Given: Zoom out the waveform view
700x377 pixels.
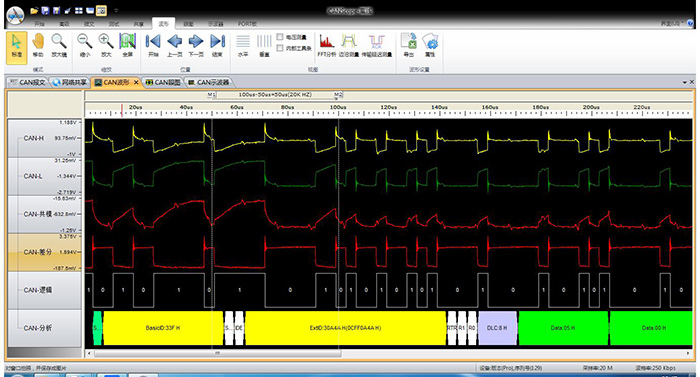Looking at the screenshot, I should [84, 46].
